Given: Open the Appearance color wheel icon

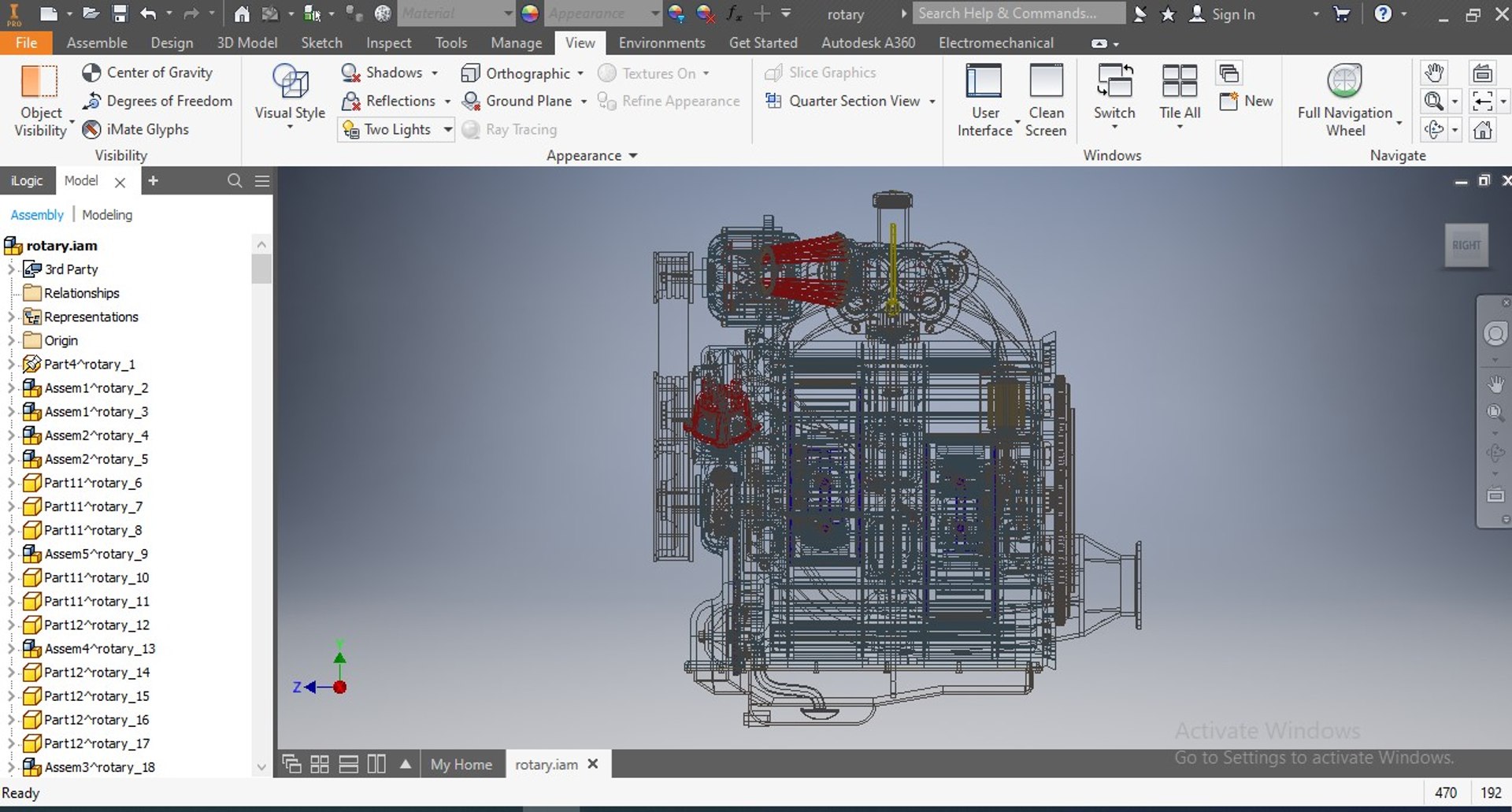Looking at the screenshot, I should click(x=530, y=13).
